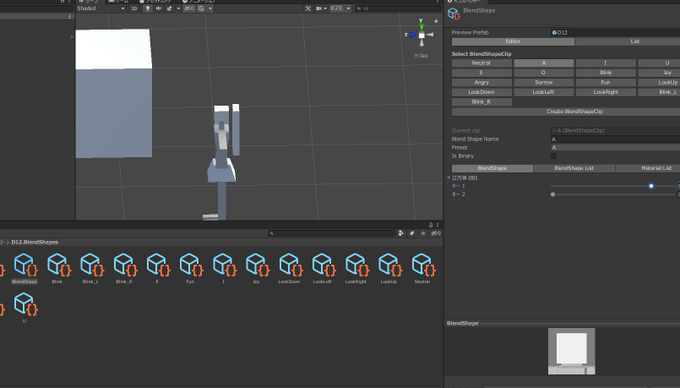The height and width of the screenshot is (388, 680).
Task: Select the Joy clip asset icon
Action: coord(257,265)
